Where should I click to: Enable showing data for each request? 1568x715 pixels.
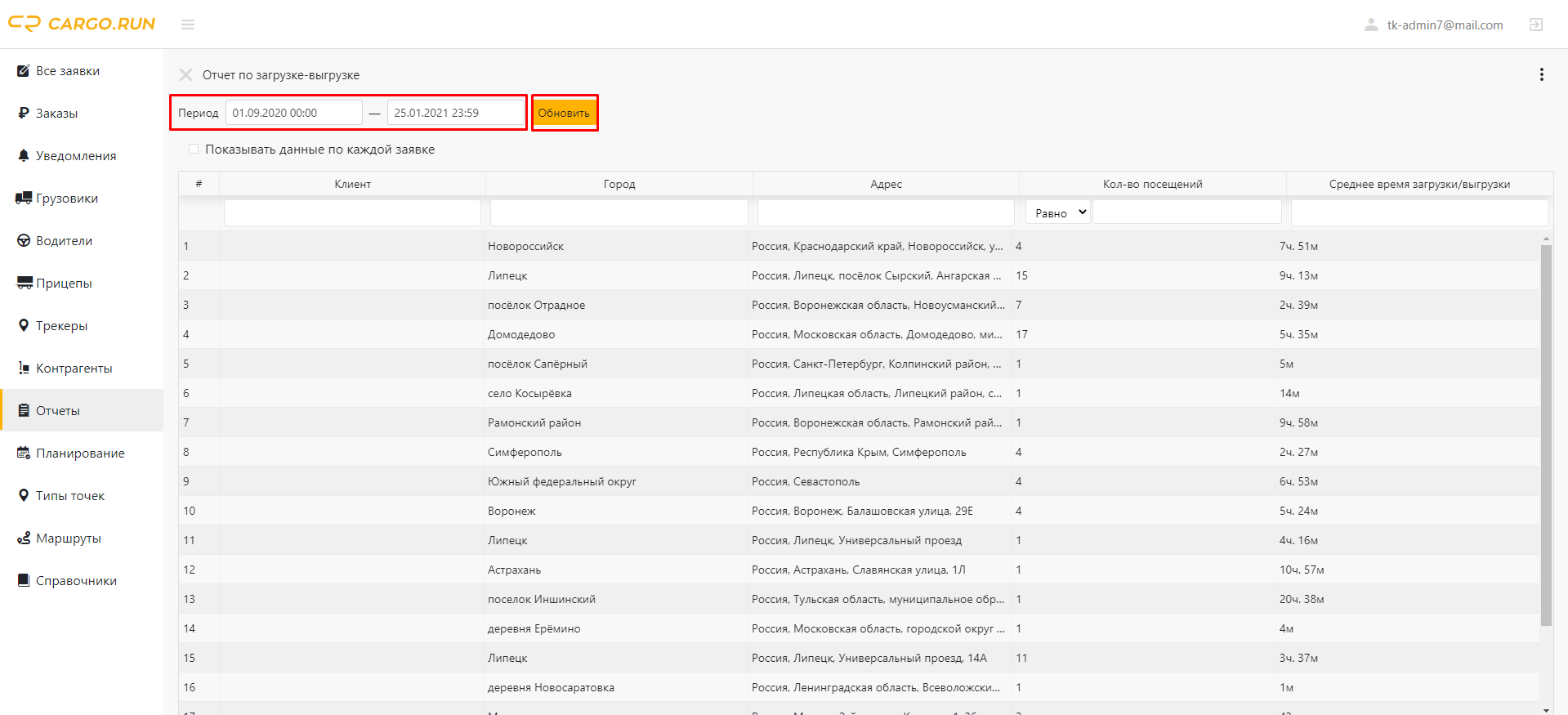[194, 149]
